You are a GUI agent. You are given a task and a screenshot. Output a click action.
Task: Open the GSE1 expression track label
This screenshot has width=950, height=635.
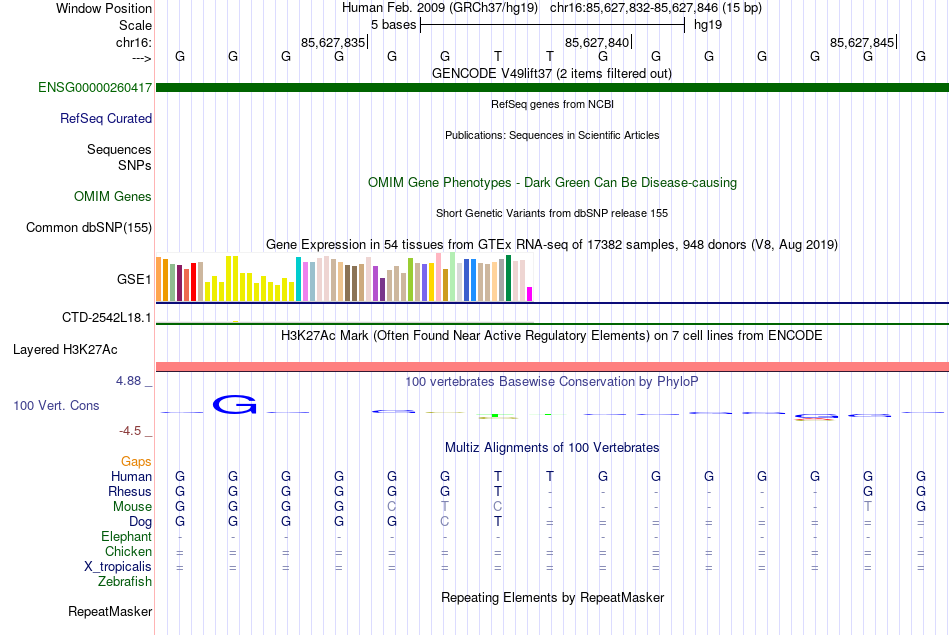click(134, 279)
